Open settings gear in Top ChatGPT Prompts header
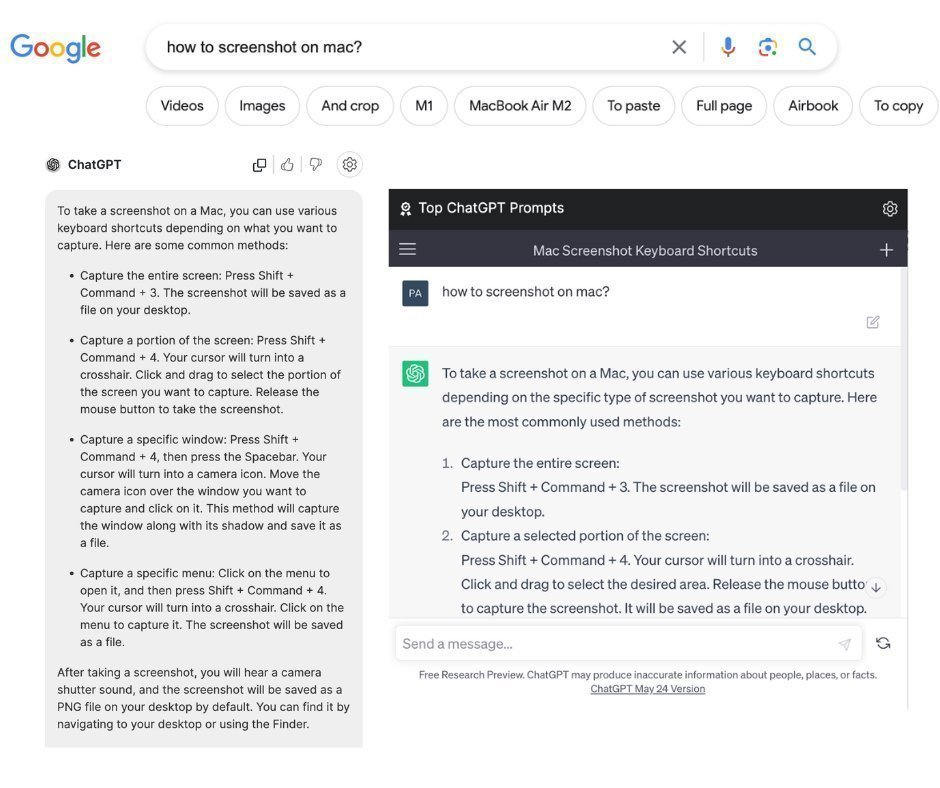Image resolution: width=940 pixels, height=788 pixels. click(x=890, y=209)
